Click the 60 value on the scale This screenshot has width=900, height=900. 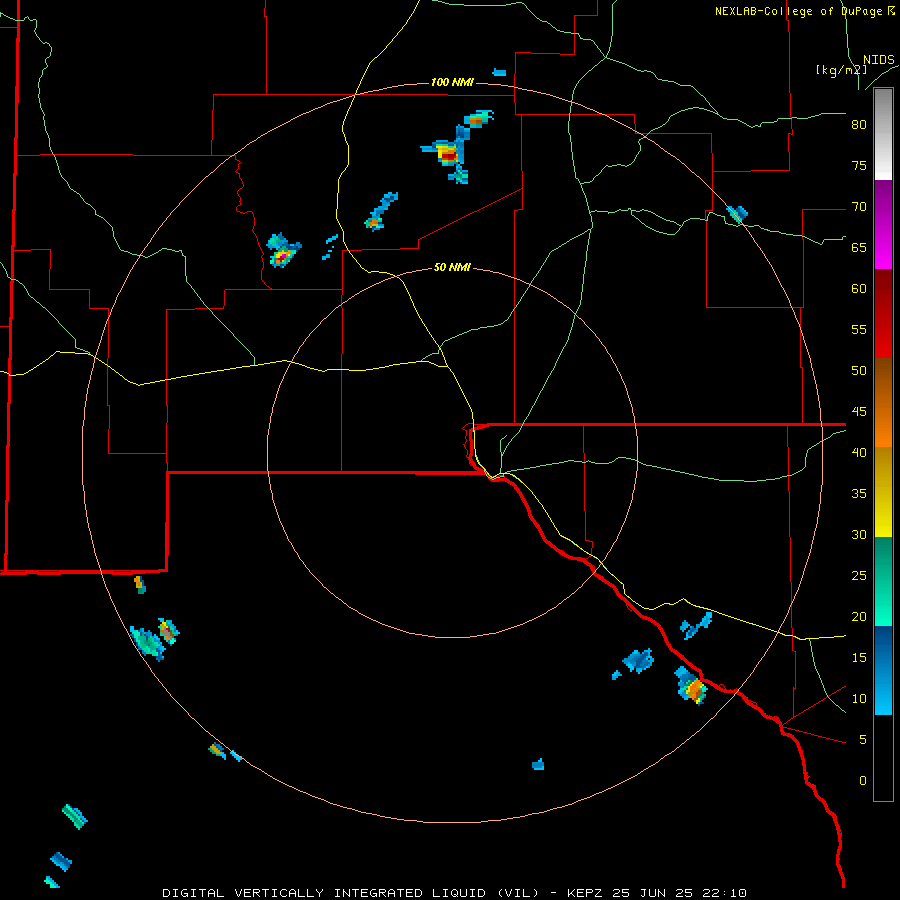[x=859, y=289]
